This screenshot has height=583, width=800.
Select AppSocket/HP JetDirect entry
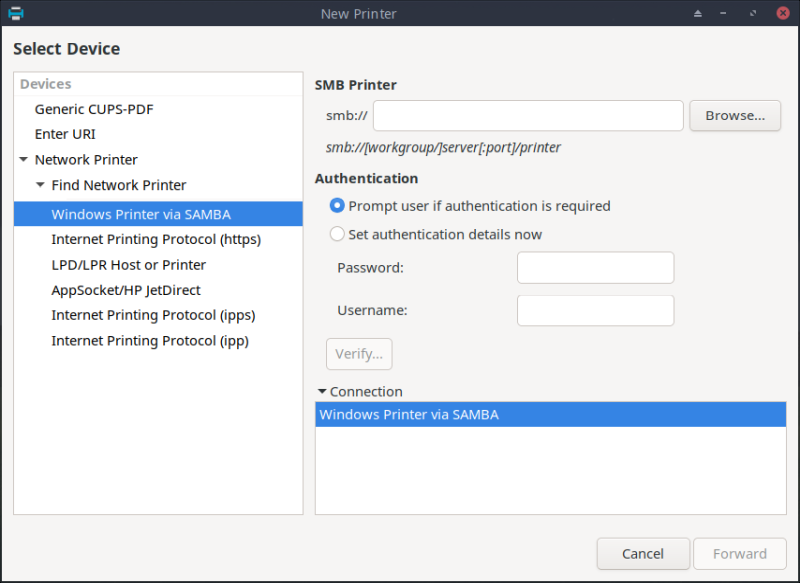126,290
